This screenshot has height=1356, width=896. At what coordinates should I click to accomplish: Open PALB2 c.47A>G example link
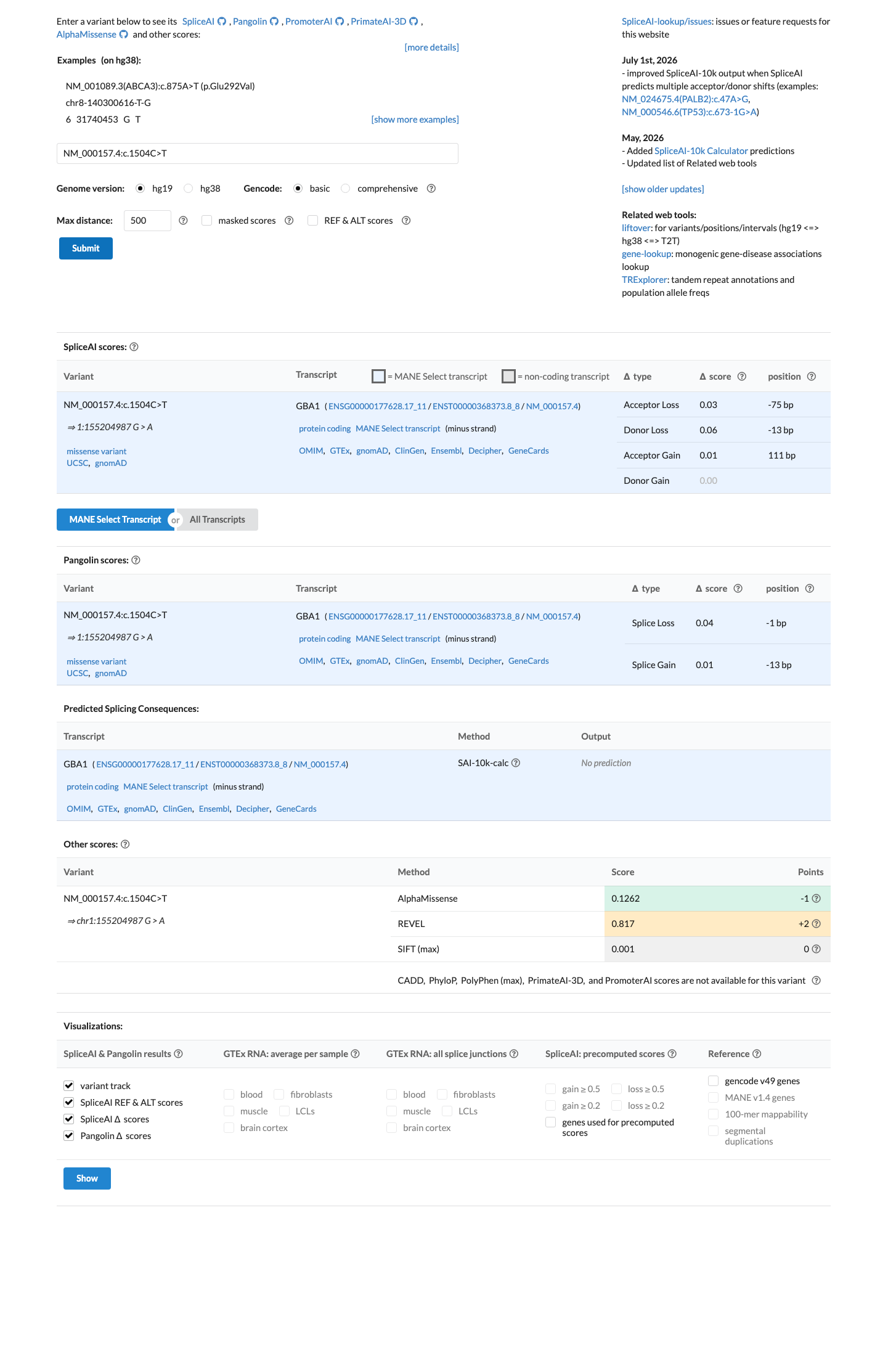point(685,99)
